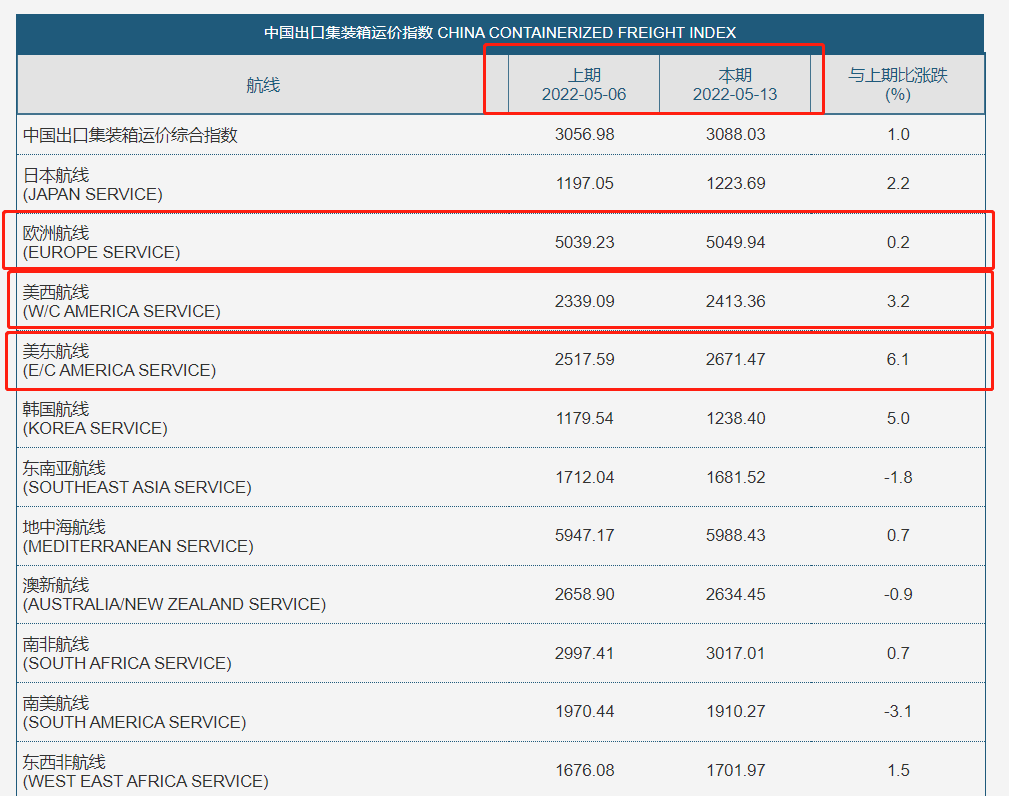Click the Mediterranean service change 0.7
Viewport: 1009px width, 796px height.
[x=898, y=535]
